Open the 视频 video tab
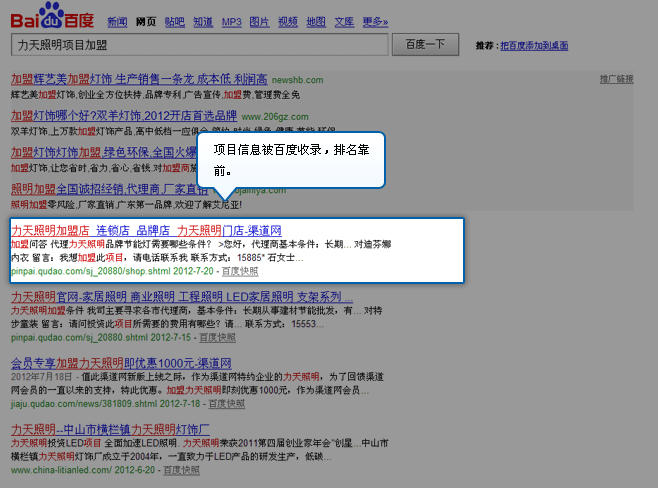 (288, 22)
